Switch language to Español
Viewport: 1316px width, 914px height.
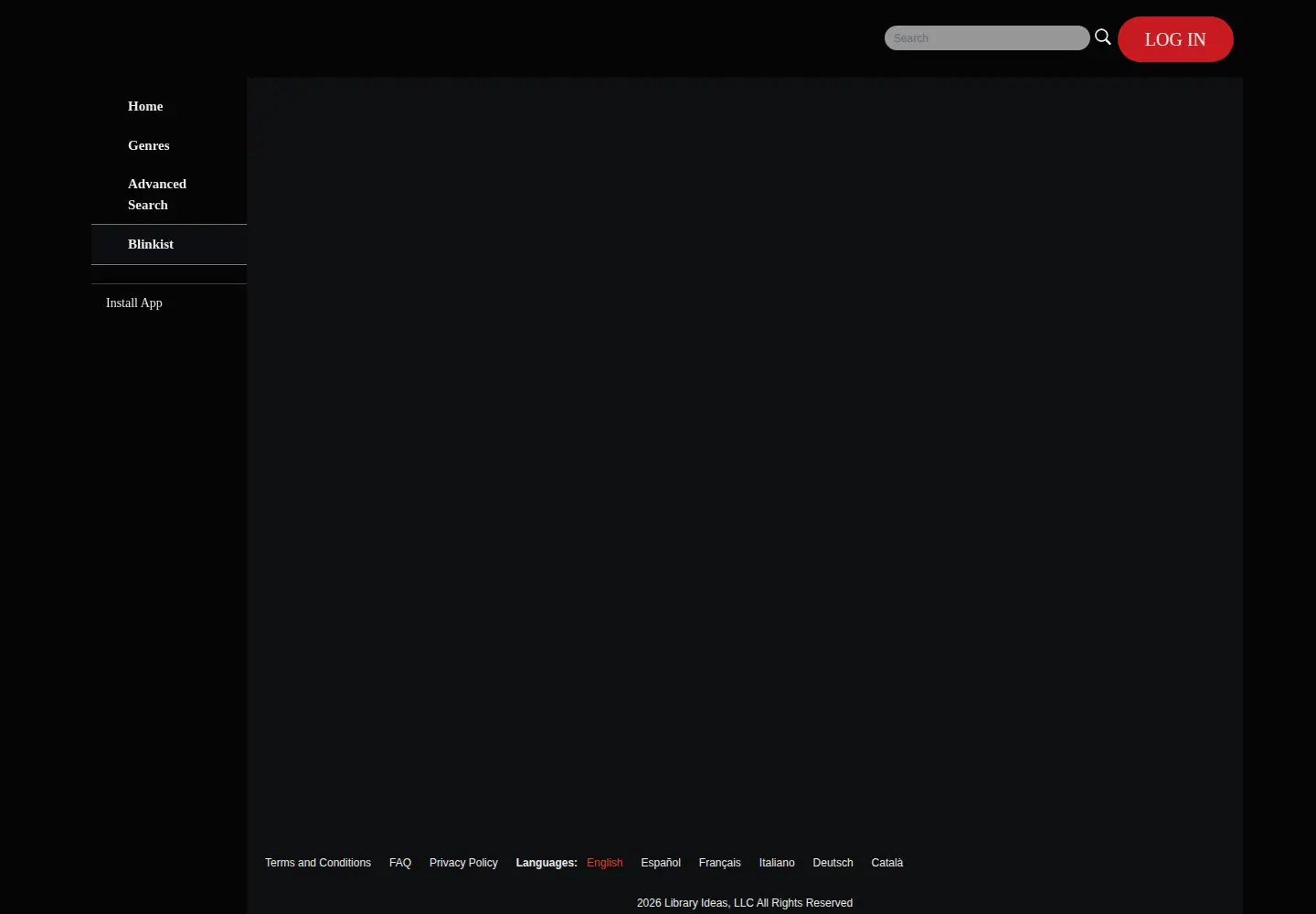point(661,863)
